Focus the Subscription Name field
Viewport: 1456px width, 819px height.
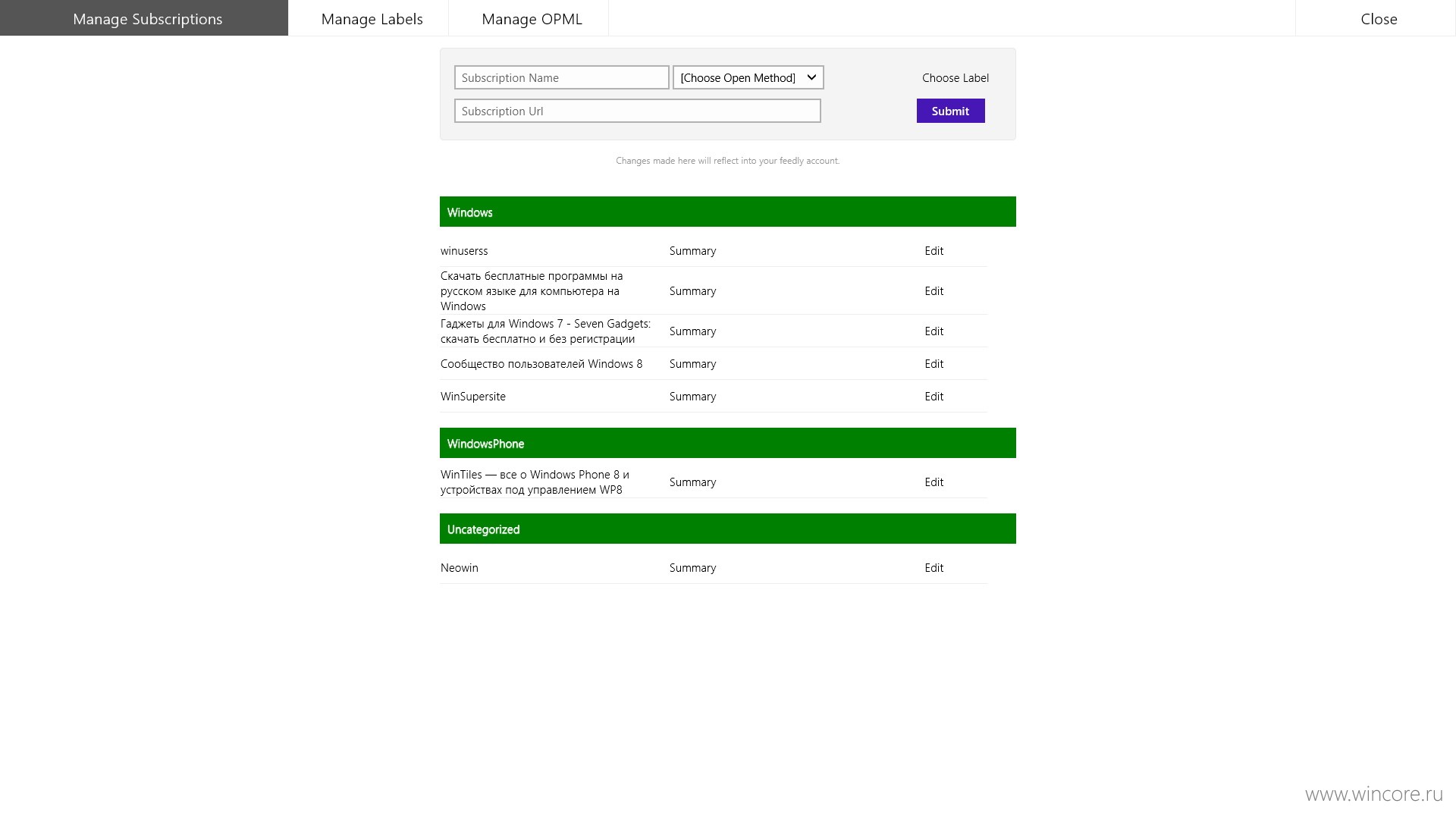point(562,77)
